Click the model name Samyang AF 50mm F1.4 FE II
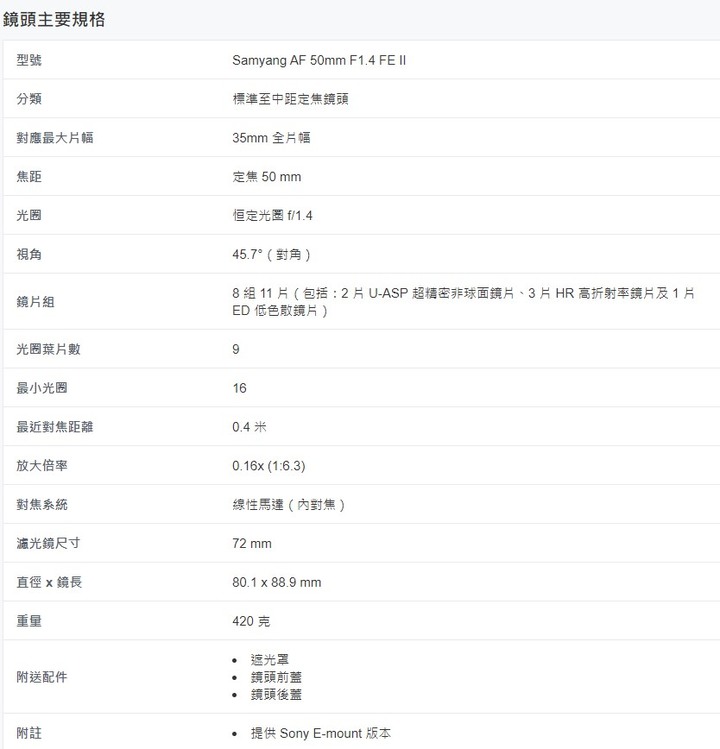Image resolution: width=720 pixels, height=749 pixels. tap(319, 60)
